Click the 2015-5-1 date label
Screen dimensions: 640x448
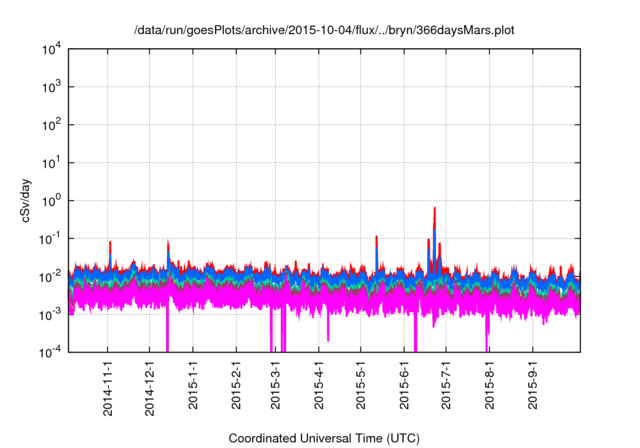[x=360, y=385]
